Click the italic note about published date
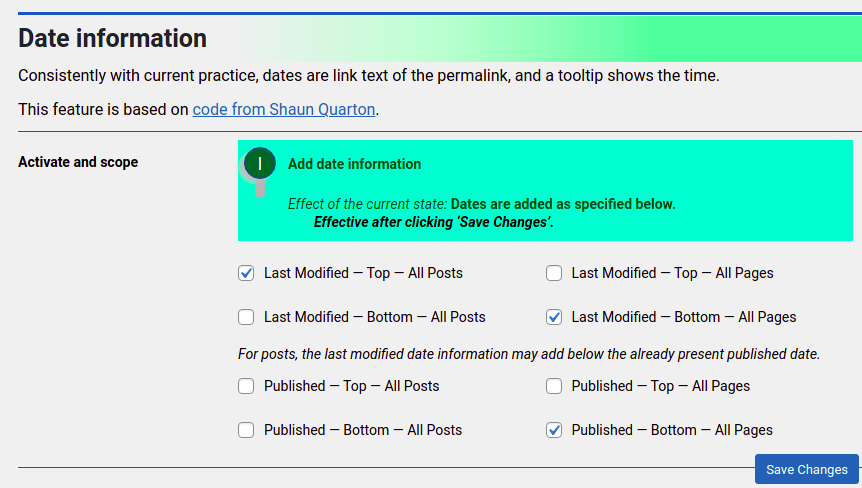The height and width of the screenshot is (488, 862). click(x=529, y=354)
